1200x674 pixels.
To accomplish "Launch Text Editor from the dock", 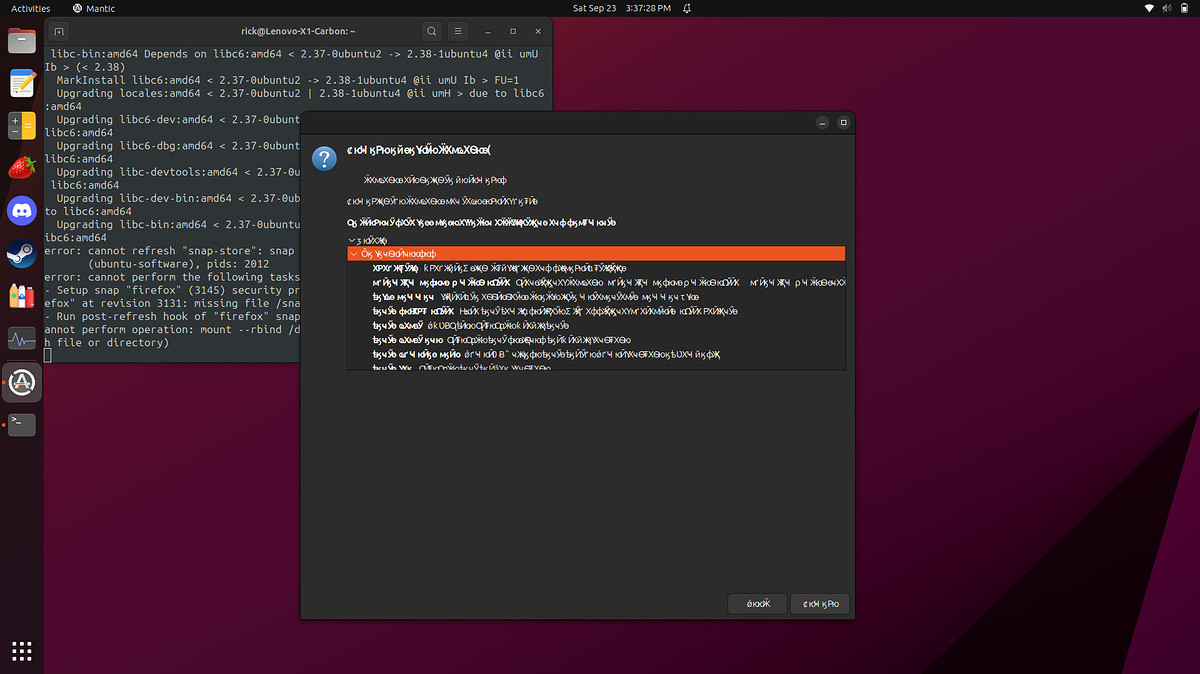I will [x=22, y=83].
